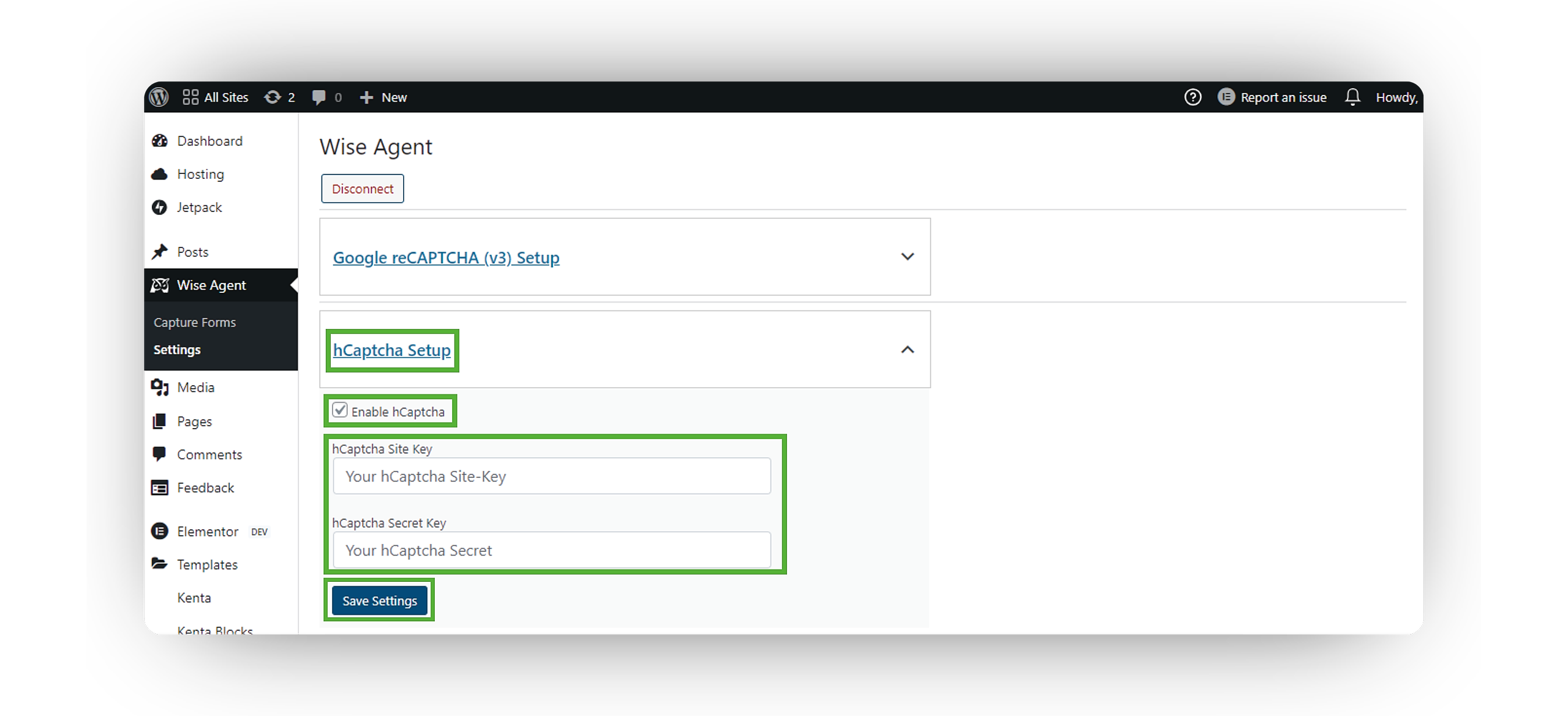Click the Disconnect button
The height and width of the screenshot is (716, 1568).
[x=363, y=189]
